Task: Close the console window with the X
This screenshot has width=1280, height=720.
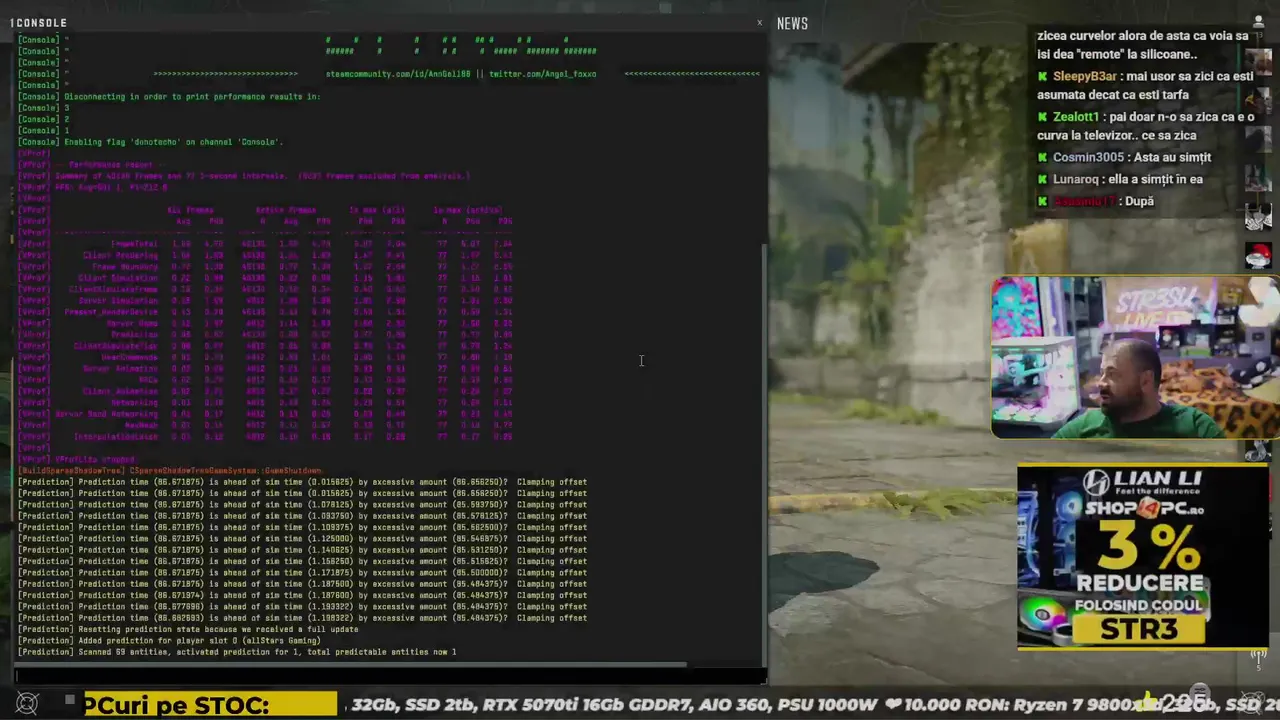Action: click(x=759, y=22)
